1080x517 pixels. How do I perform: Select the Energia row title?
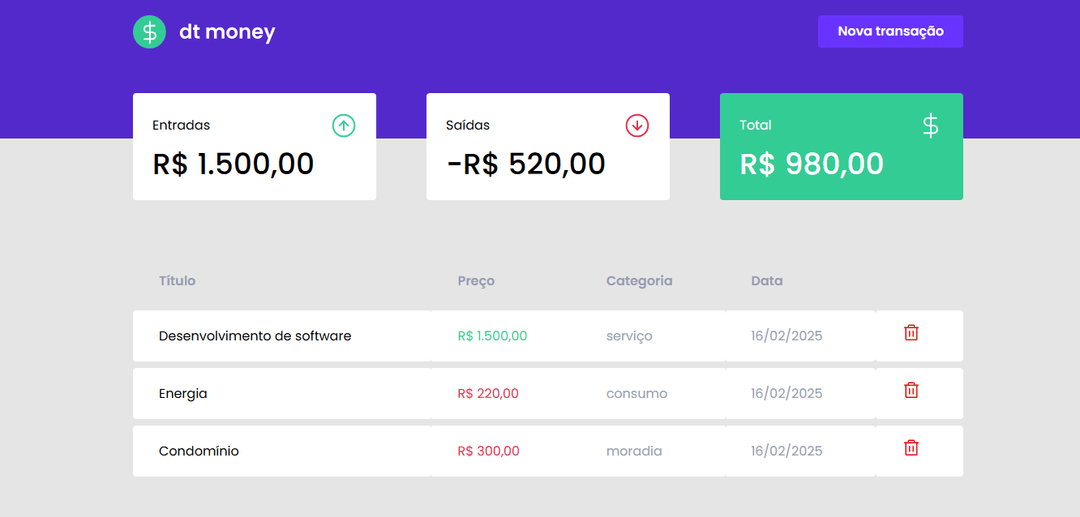coord(183,394)
